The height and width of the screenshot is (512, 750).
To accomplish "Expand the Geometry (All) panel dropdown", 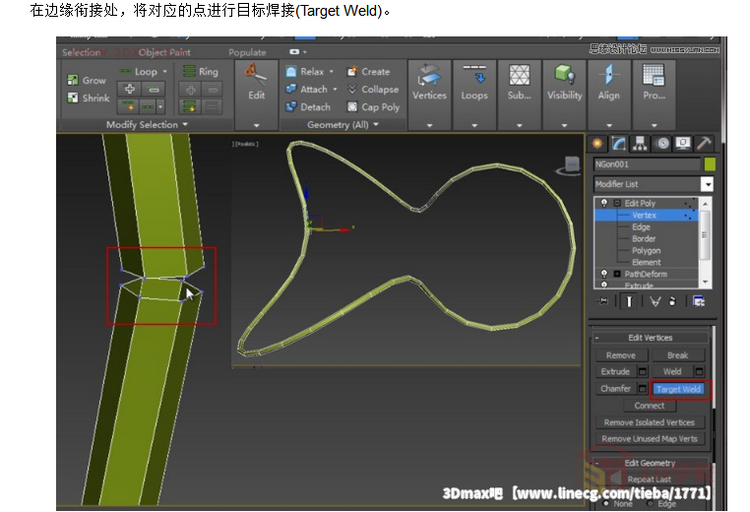I will [376, 124].
